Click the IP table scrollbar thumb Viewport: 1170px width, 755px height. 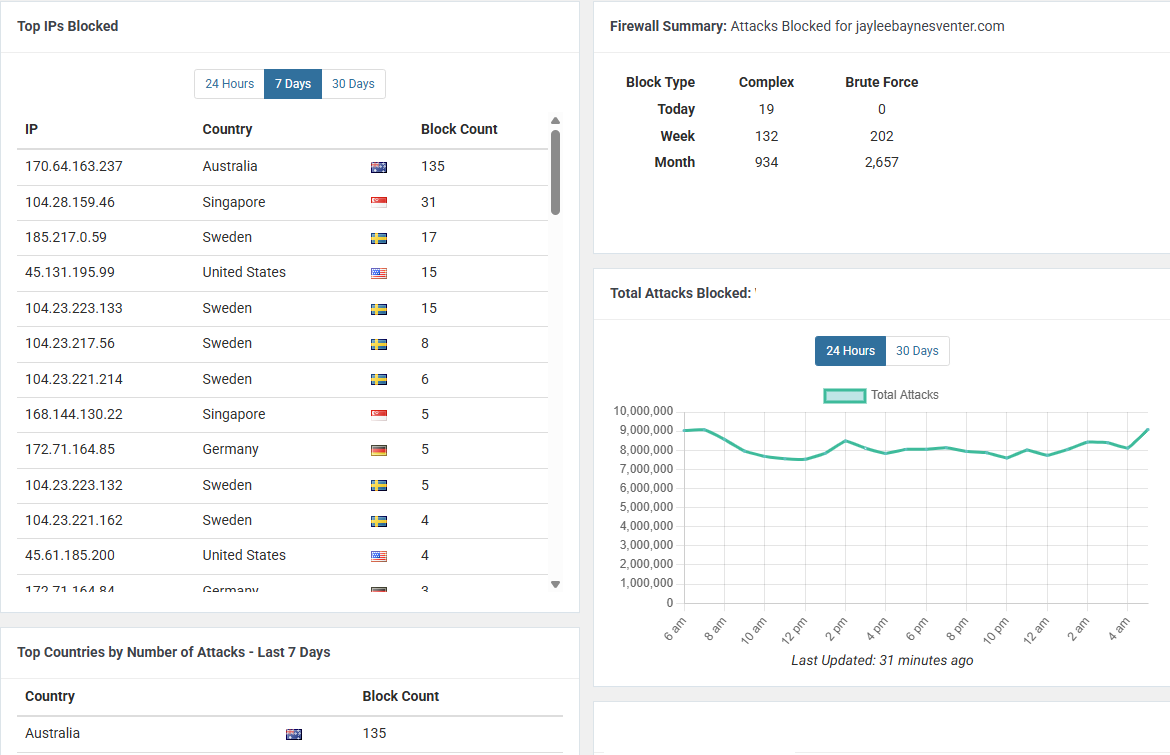555,172
